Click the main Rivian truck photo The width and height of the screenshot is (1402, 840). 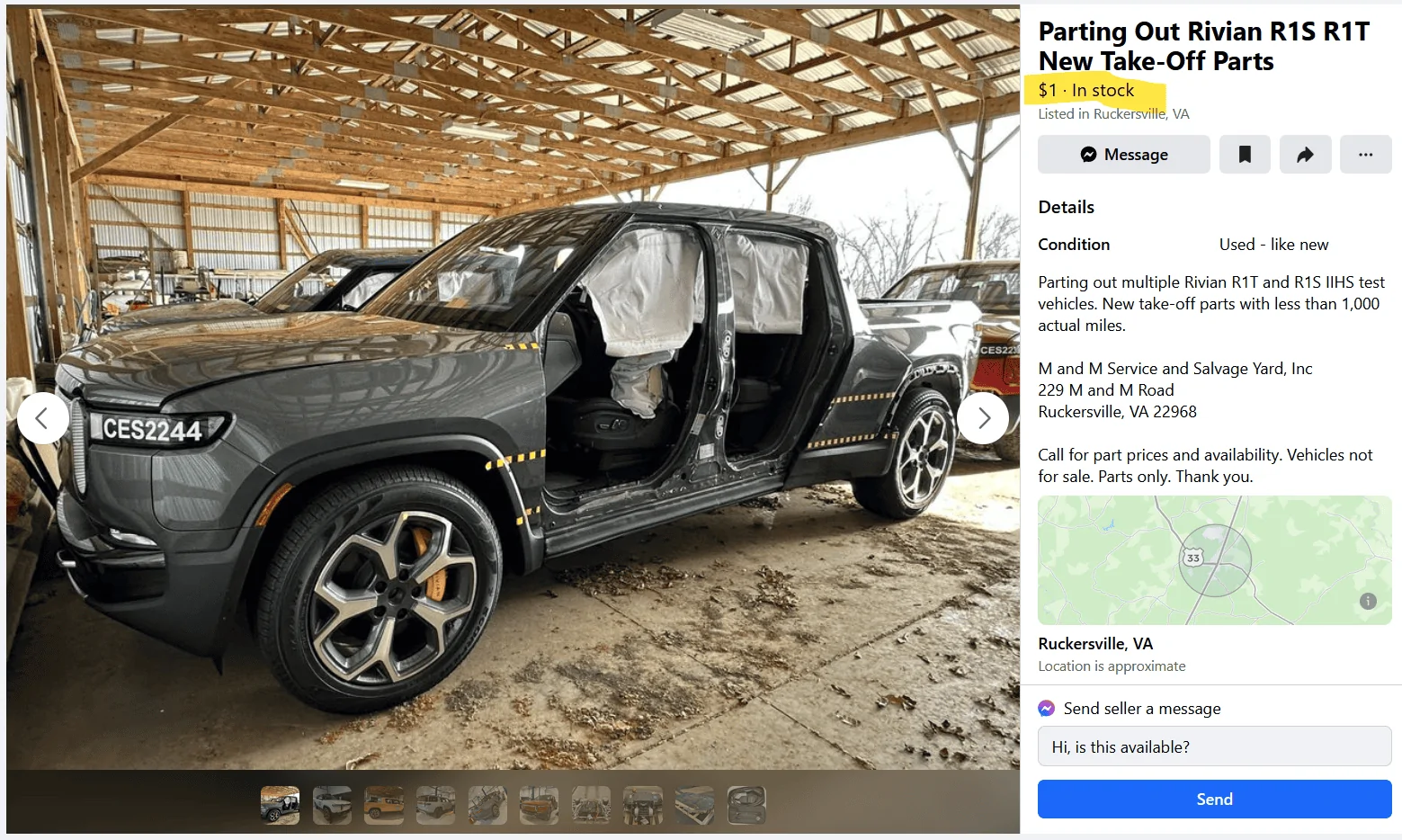click(513, 389)
